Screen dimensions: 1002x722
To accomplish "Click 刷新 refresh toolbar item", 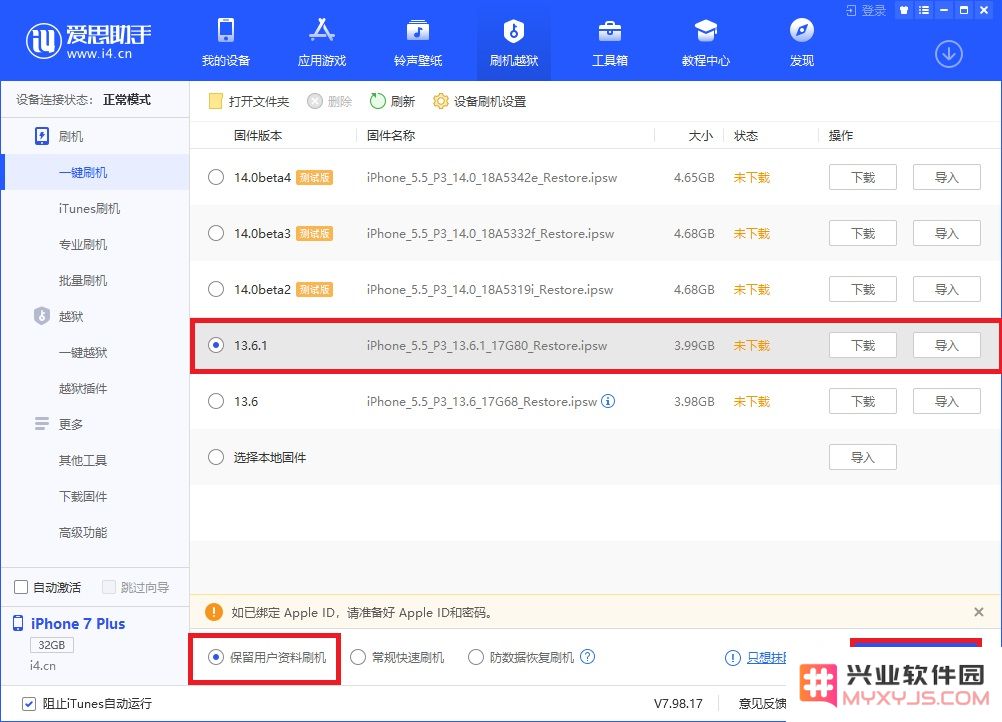I will click(x=392, y=101).
